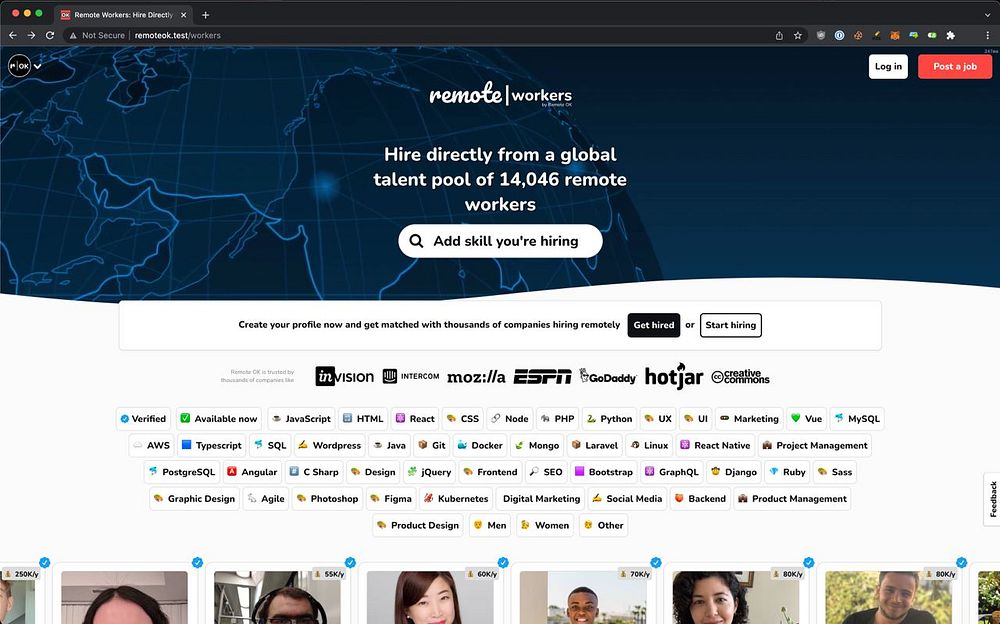Screen dimensions: 1000x624
Task: Choose the Typescript skill tag
Action: [211, 445]
